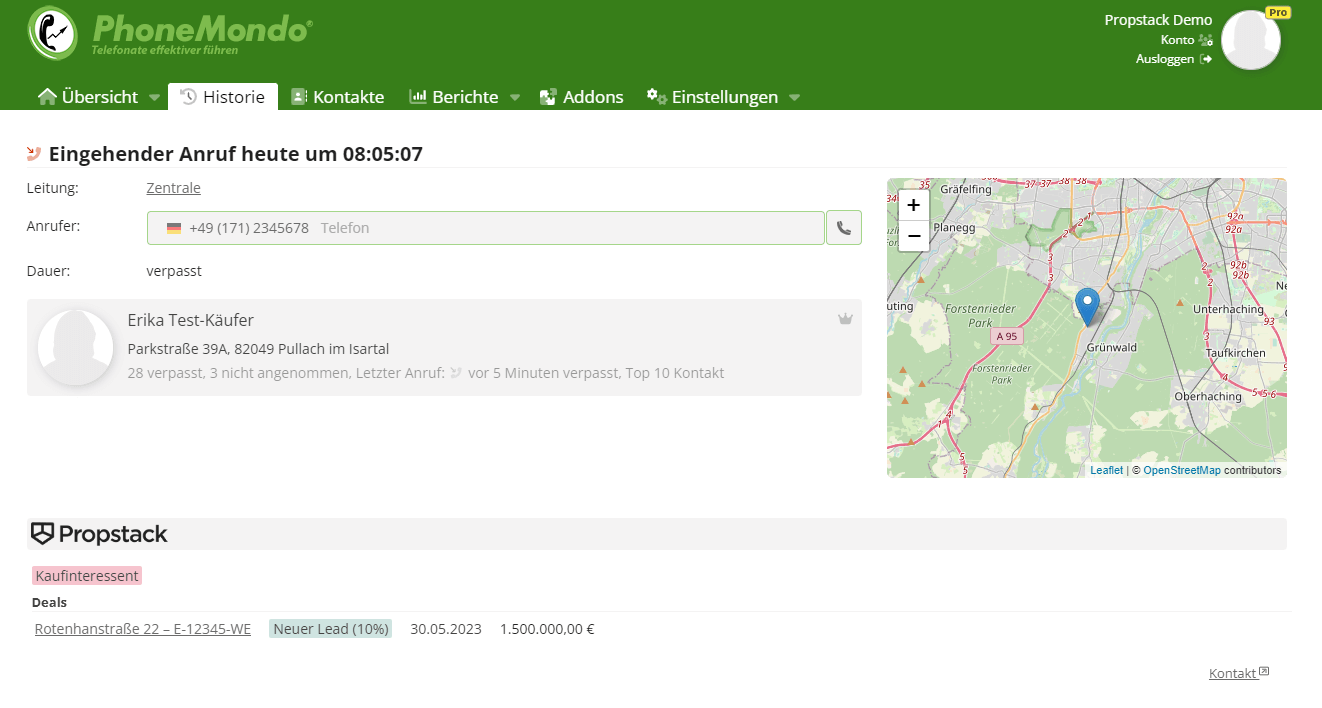Zoom in on the map

[913, 205]
